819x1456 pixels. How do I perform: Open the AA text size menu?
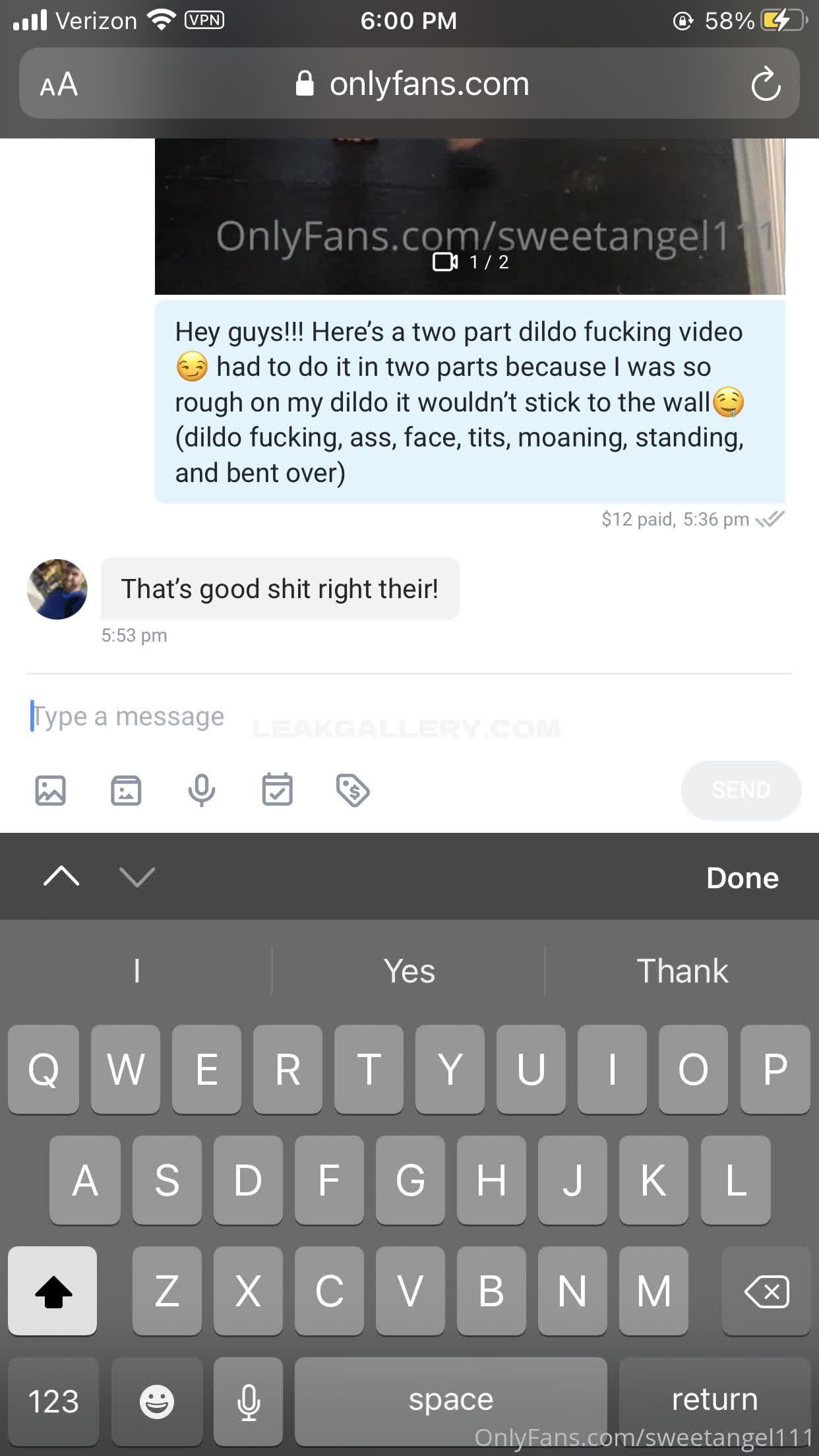click(59, 84)
